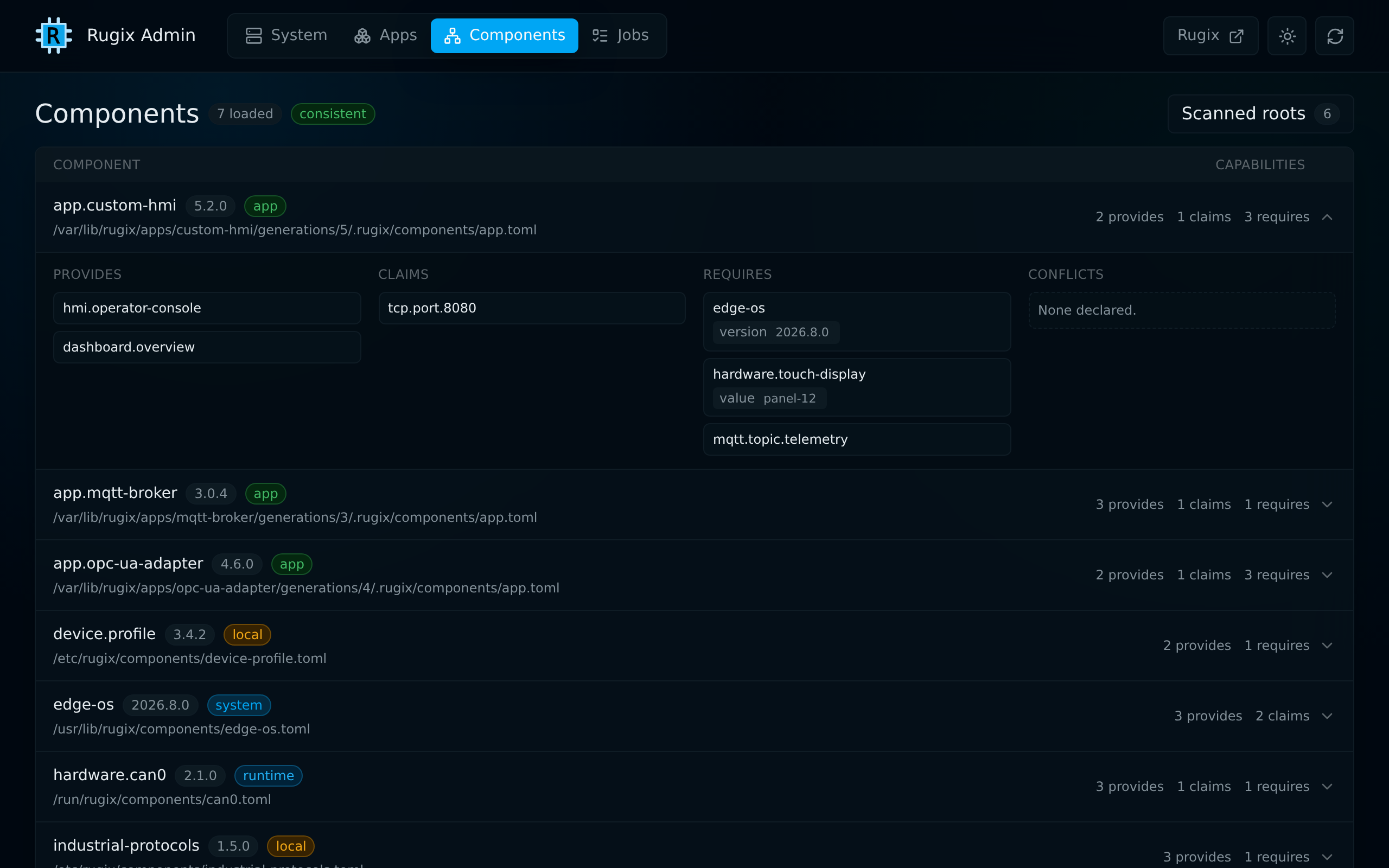This screenshot has height=868, width=1389.
Task: Select the edge-os requires entry
Action: coord(857,322)
